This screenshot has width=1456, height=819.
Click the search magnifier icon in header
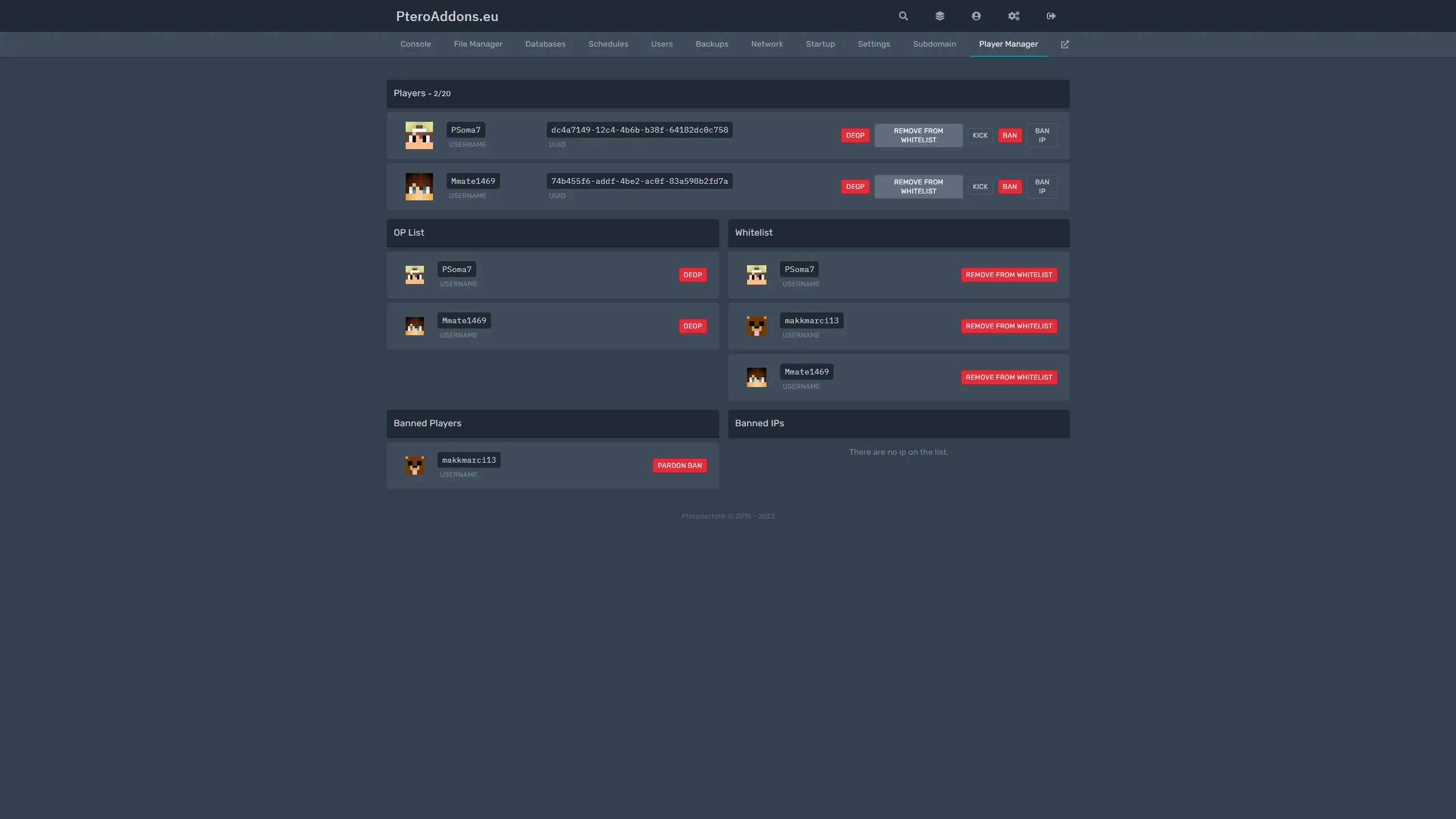(903, 16)
